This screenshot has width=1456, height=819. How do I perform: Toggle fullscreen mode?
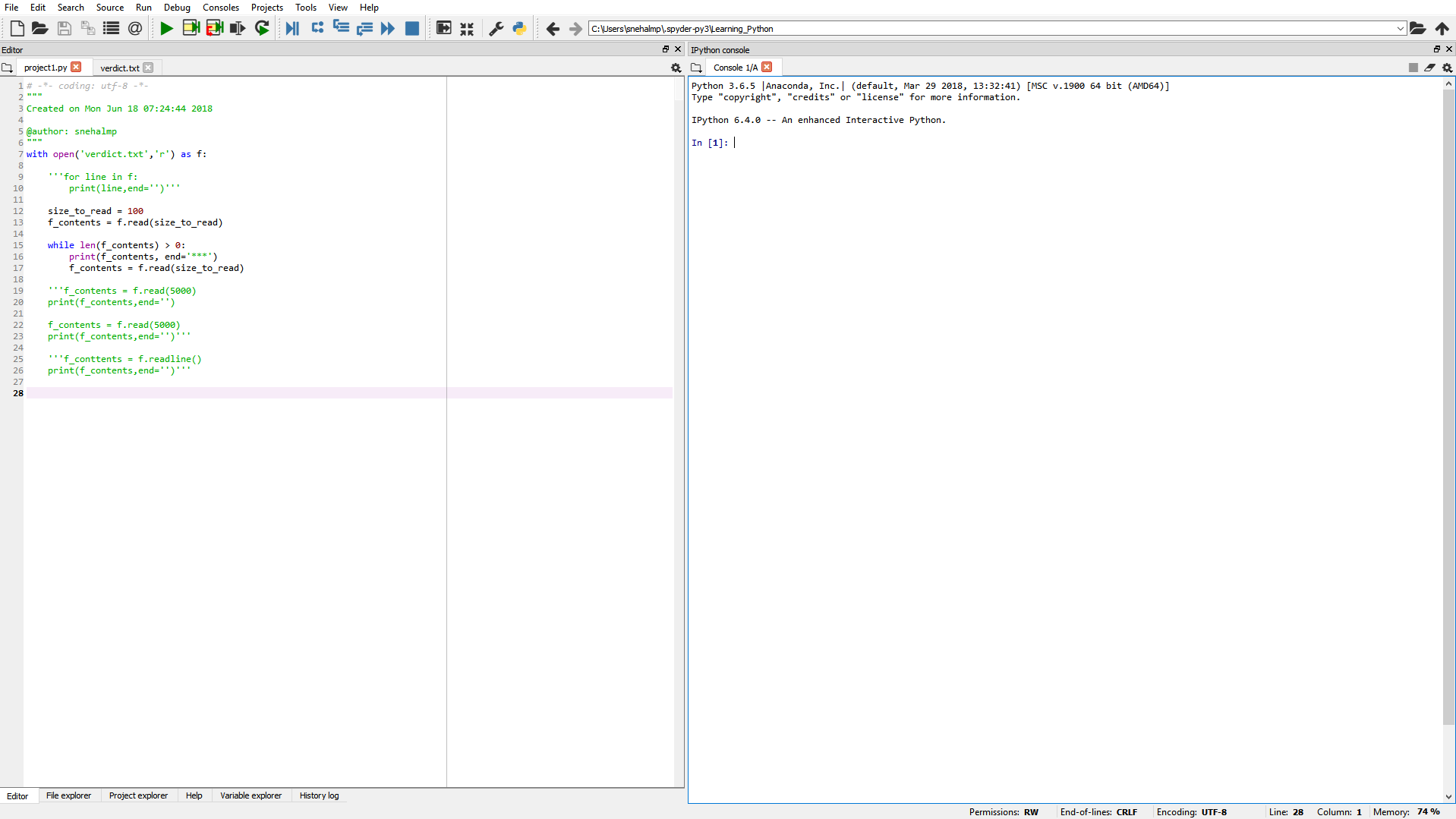click(x=467, y=28)
